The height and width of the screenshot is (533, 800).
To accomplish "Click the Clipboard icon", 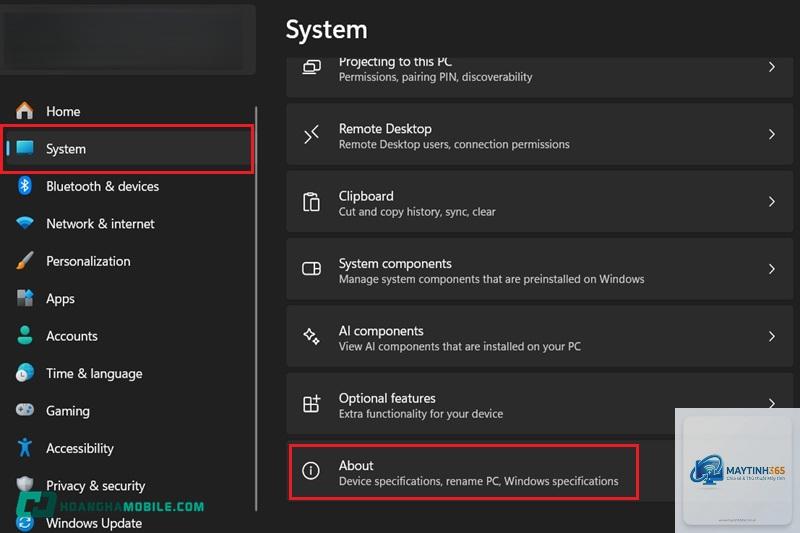I will [311, 202].
